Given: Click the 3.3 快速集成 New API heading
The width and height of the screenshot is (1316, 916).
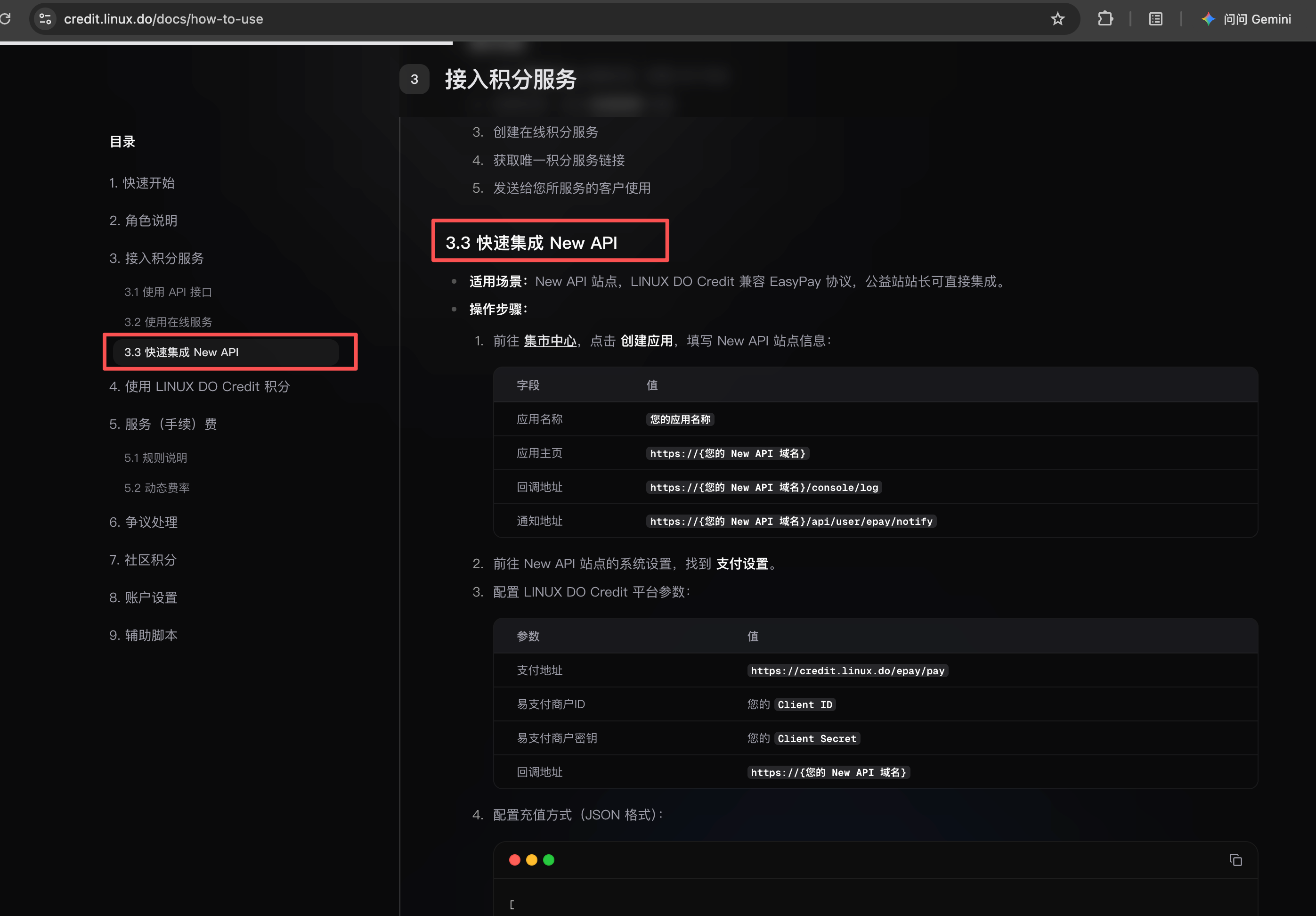Looking at the screenshot, I should point(531,243).
